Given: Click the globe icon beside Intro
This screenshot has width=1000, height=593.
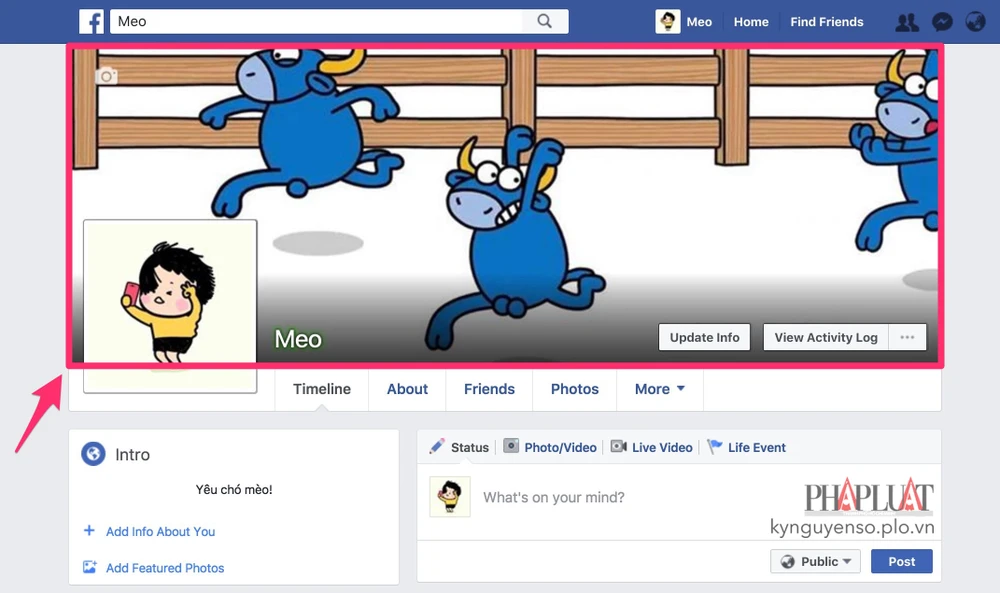Looking at the screenshot, I should pos(93,454).
